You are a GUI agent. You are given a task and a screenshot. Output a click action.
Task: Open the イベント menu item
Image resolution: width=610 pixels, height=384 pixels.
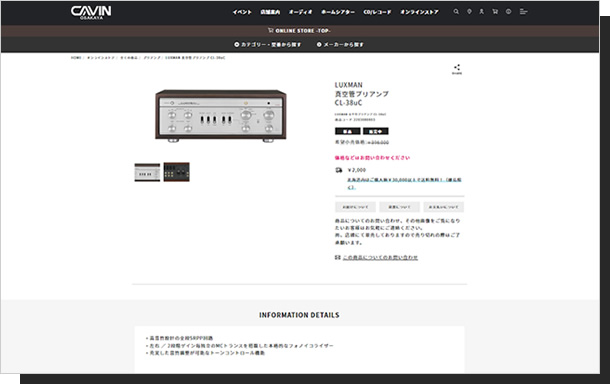242,12
